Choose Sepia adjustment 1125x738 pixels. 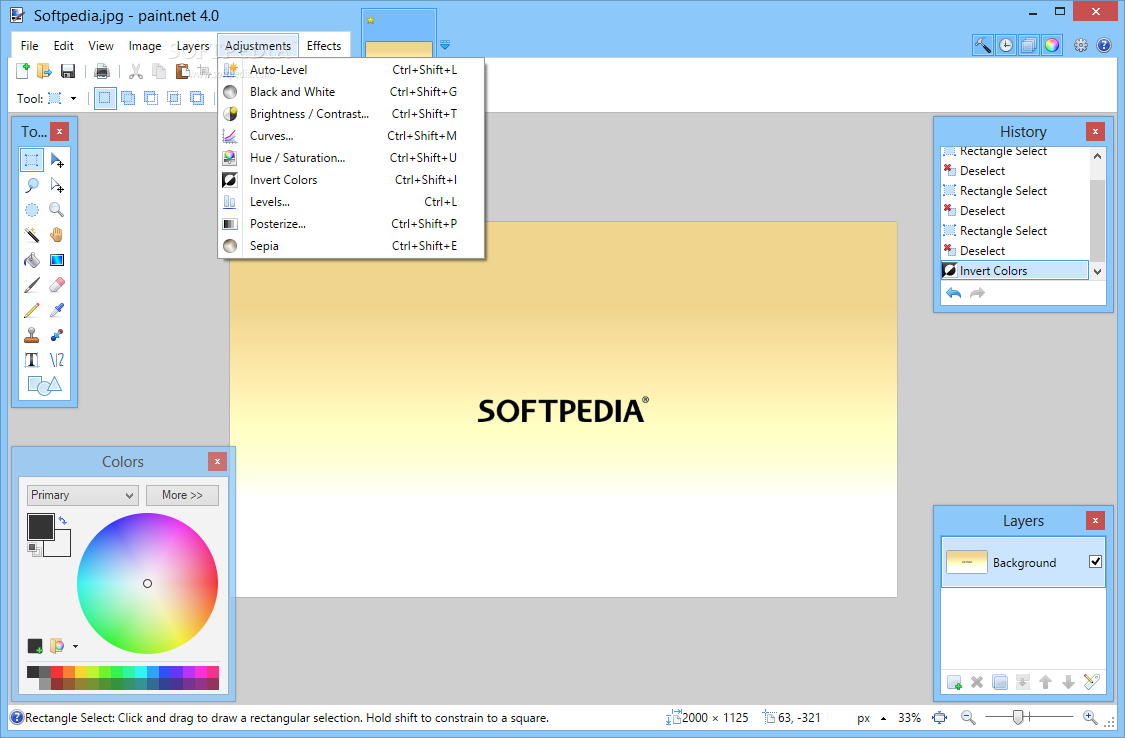click(352, 246)
